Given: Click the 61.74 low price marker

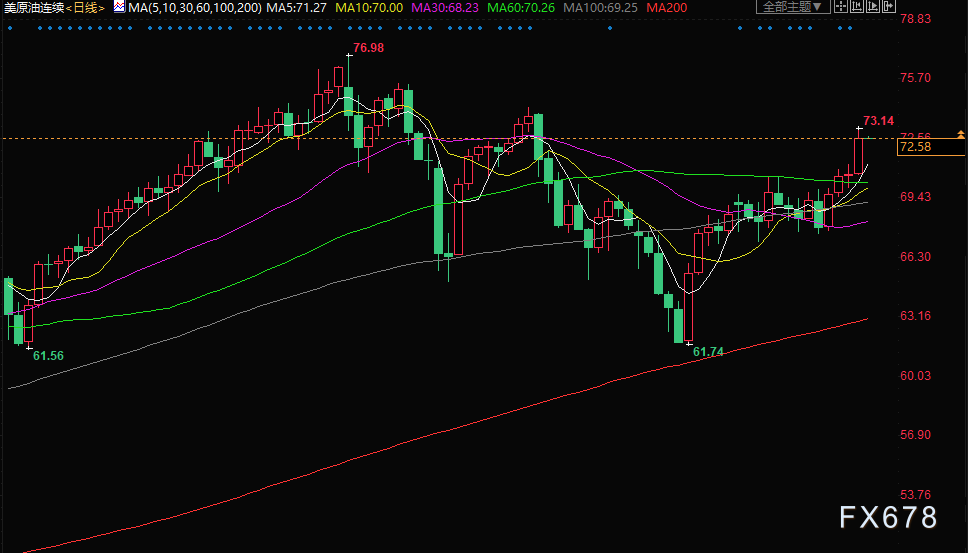Looking at the screenshot, I should (708, 352).
